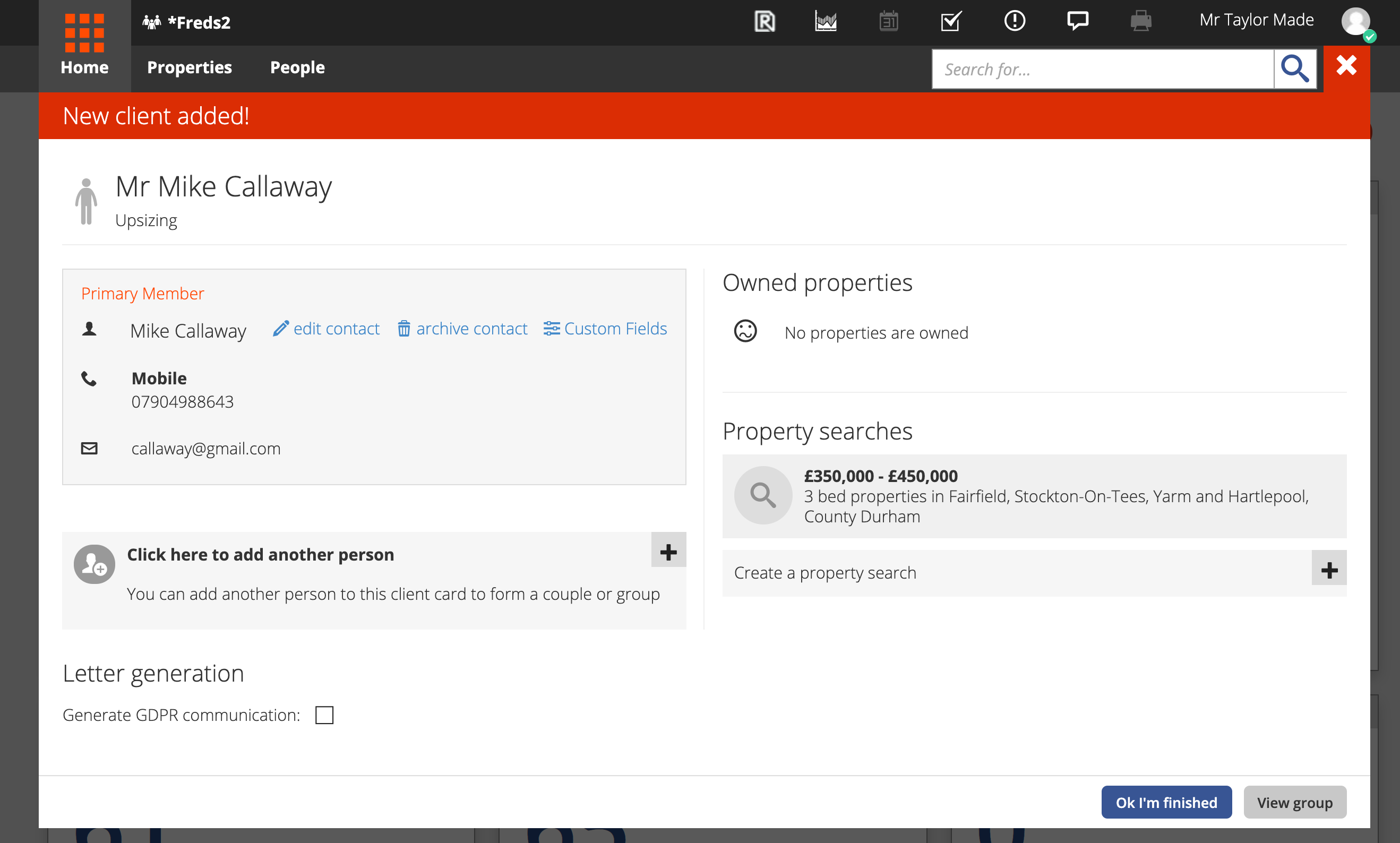1400x843 pixels.
Task: Click View group button
Action: tap(1295, 803)
